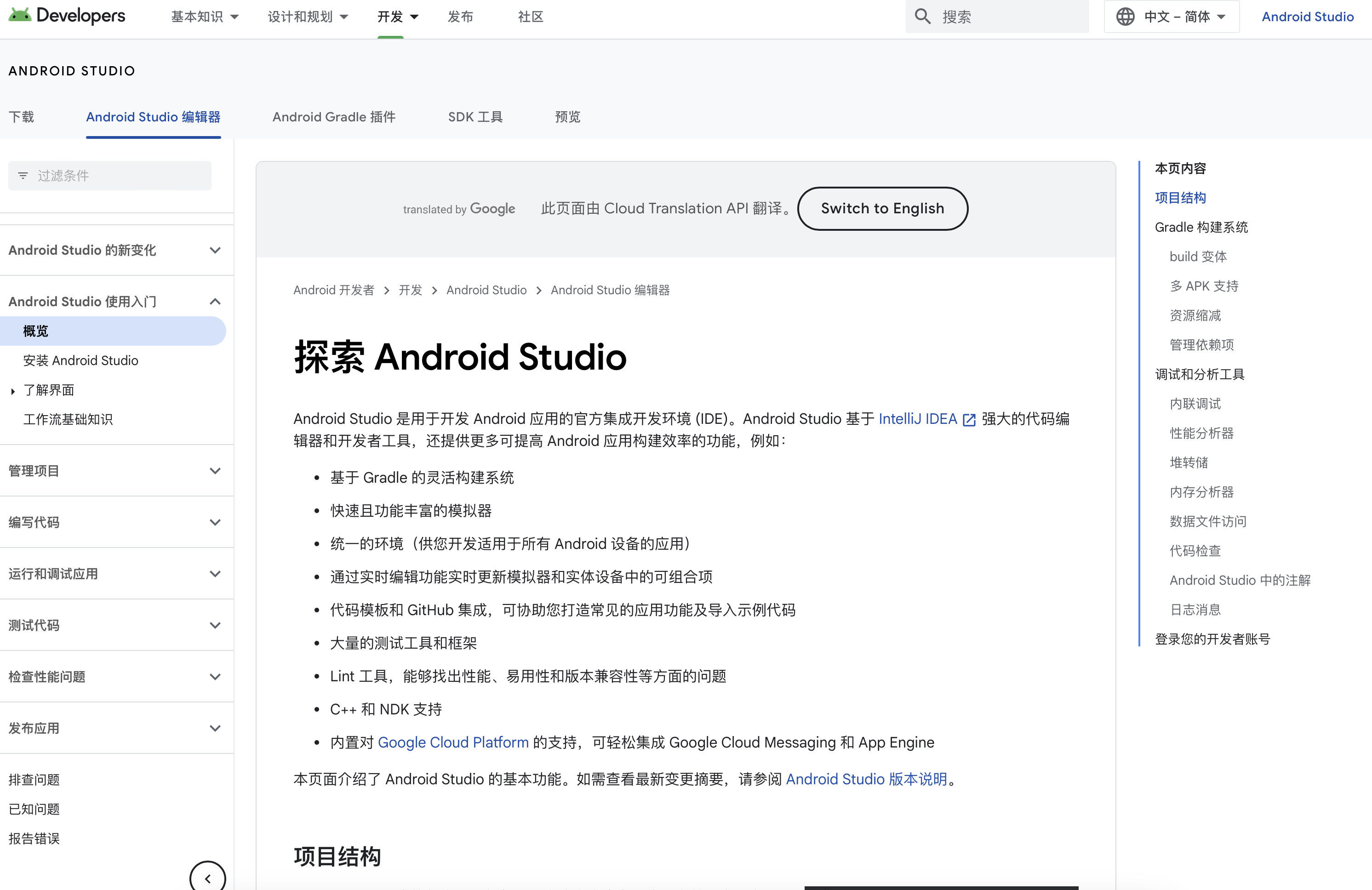1372x890 pixels.
Task: Click the 过滤条件 filter input
Action: [x=109, y=175]
